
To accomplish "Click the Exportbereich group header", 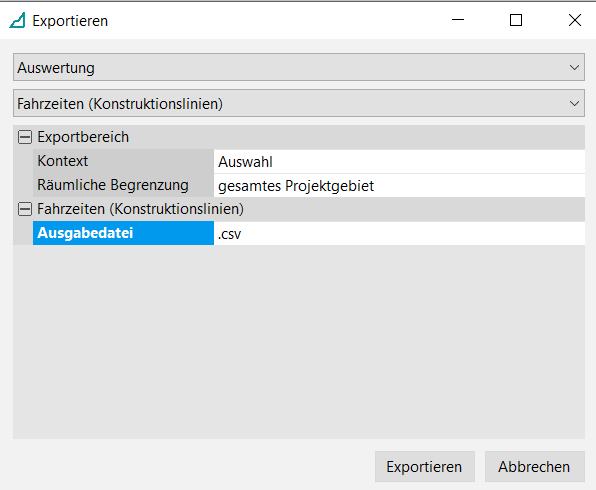I will pyautogui.click(x=299, y=137).
